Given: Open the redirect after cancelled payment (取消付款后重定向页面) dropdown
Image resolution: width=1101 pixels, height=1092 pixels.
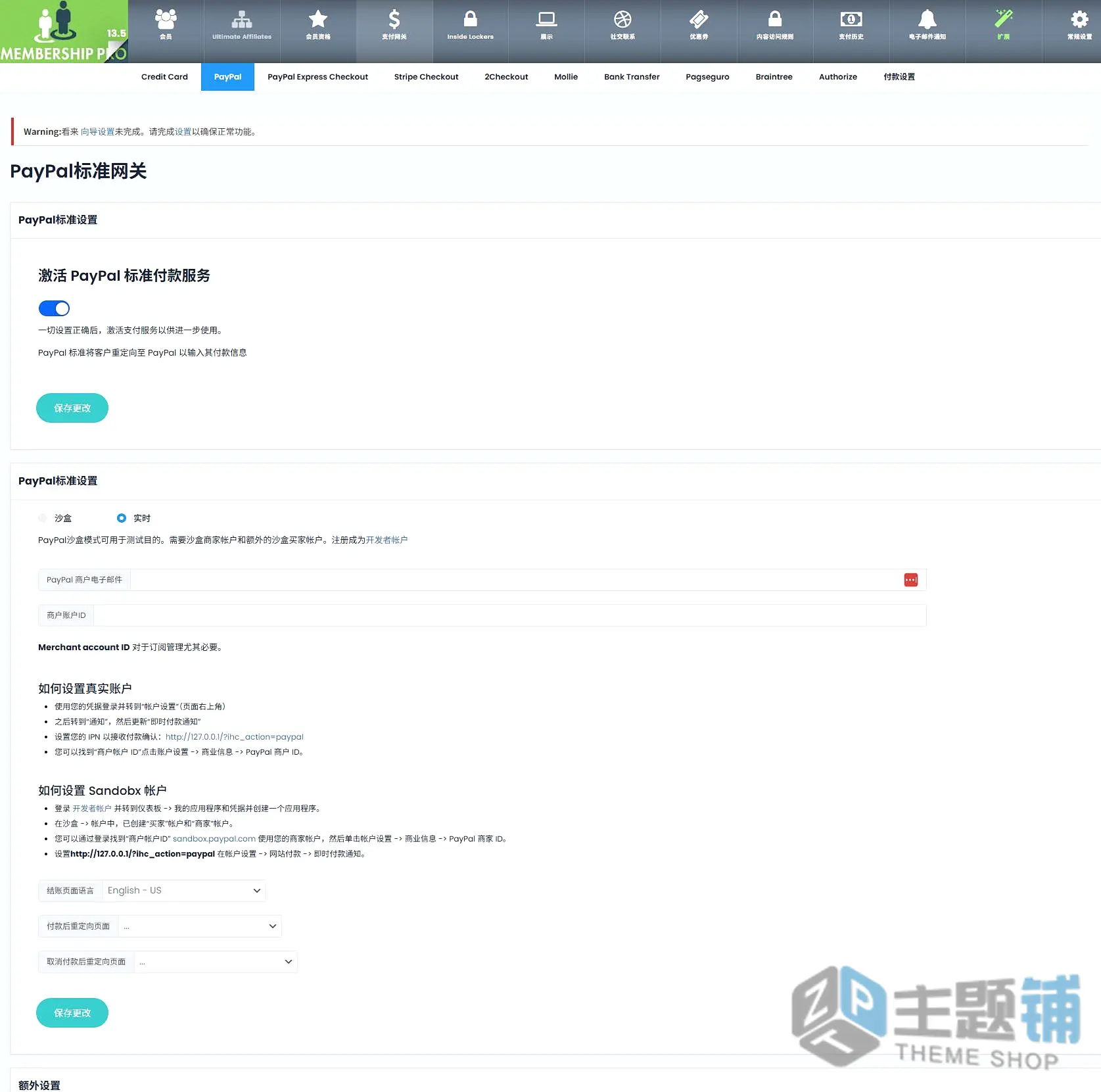Looking at the screenshot, I should click(216, 961).
